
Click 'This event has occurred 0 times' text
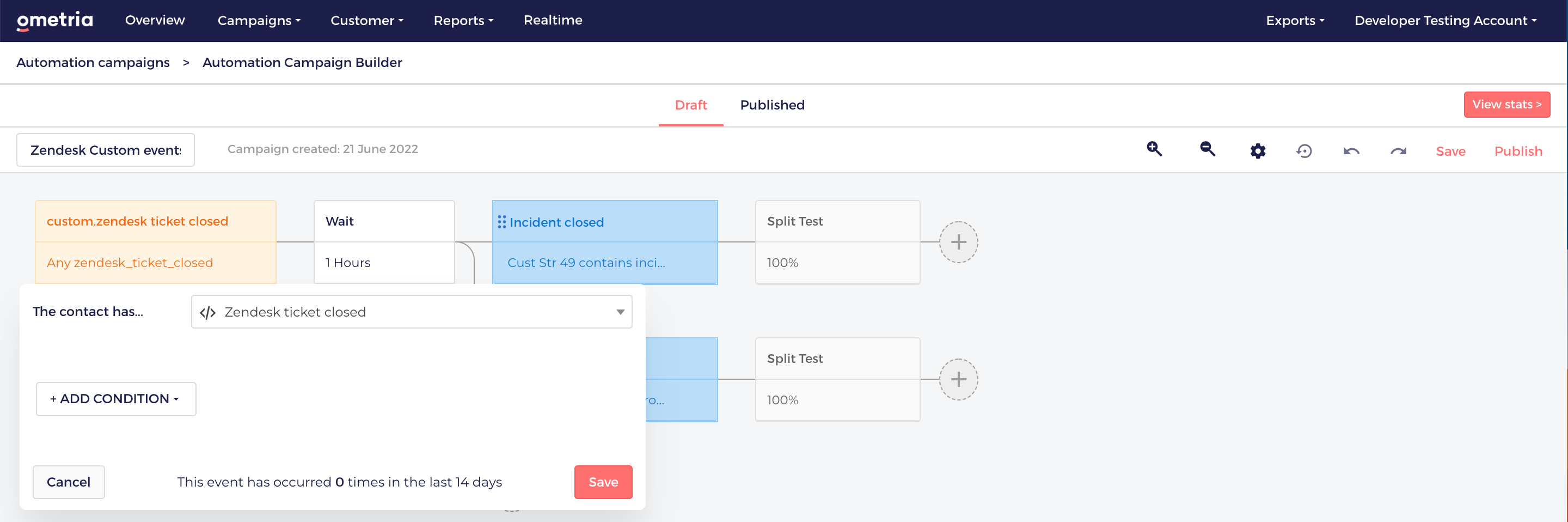[x=339, y=482]
